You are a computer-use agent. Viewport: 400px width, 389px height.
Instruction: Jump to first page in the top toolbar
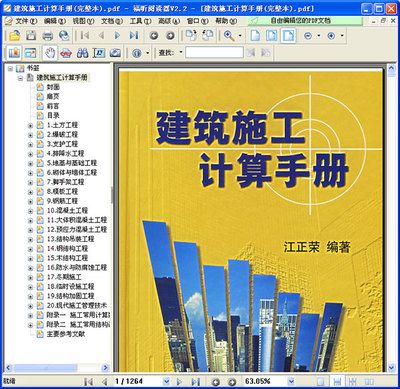pyautogui.click(x=85, y=35)
